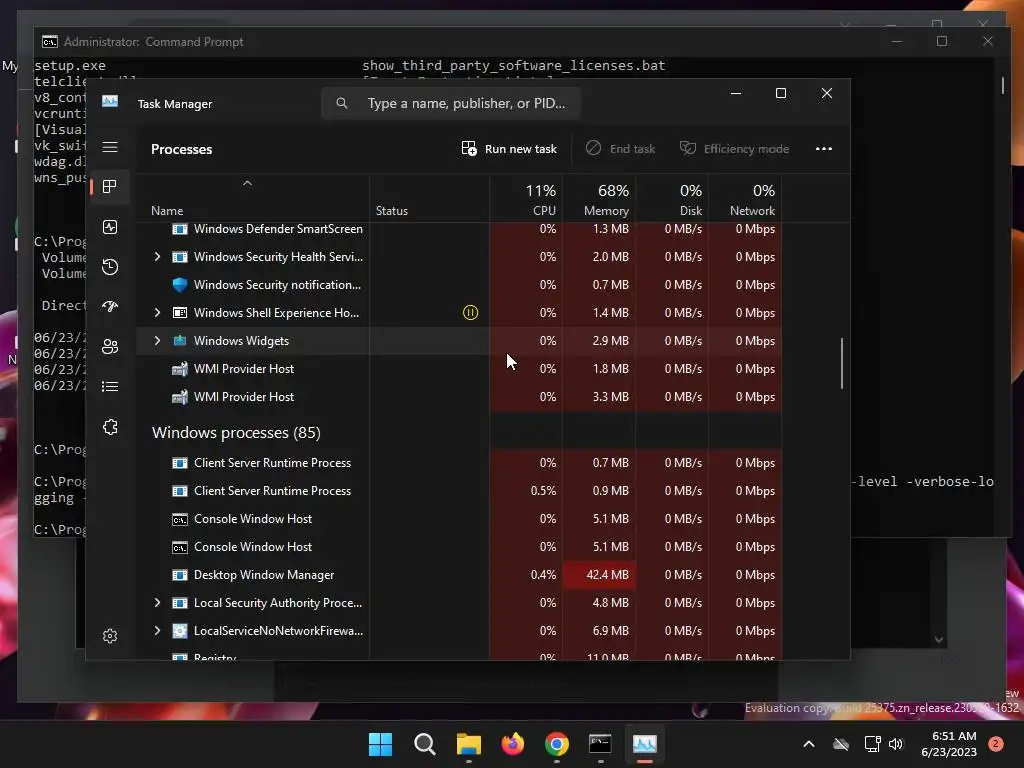This screenshot has height=768, width=1024.
Task: Select the Processes sidebar icon
Action: point(110,187)
